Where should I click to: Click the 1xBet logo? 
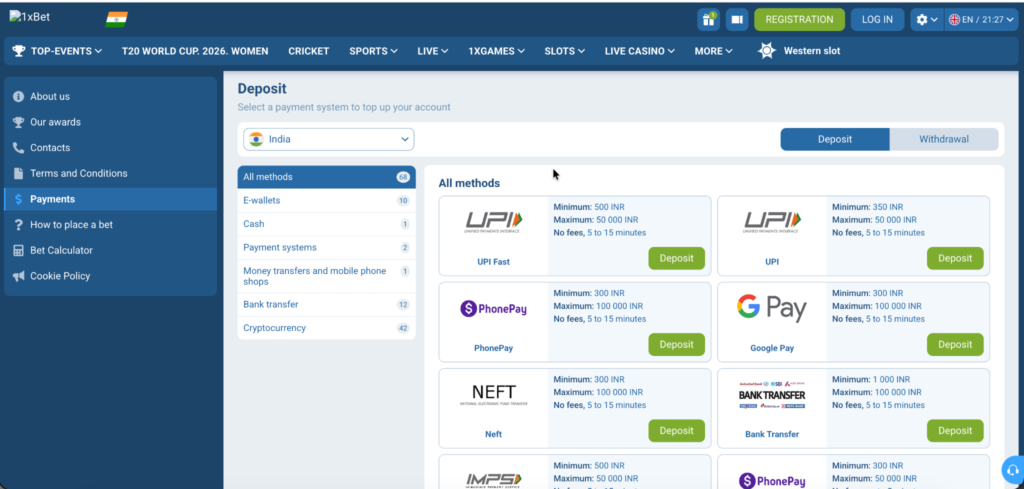click(x=29, y=17)
